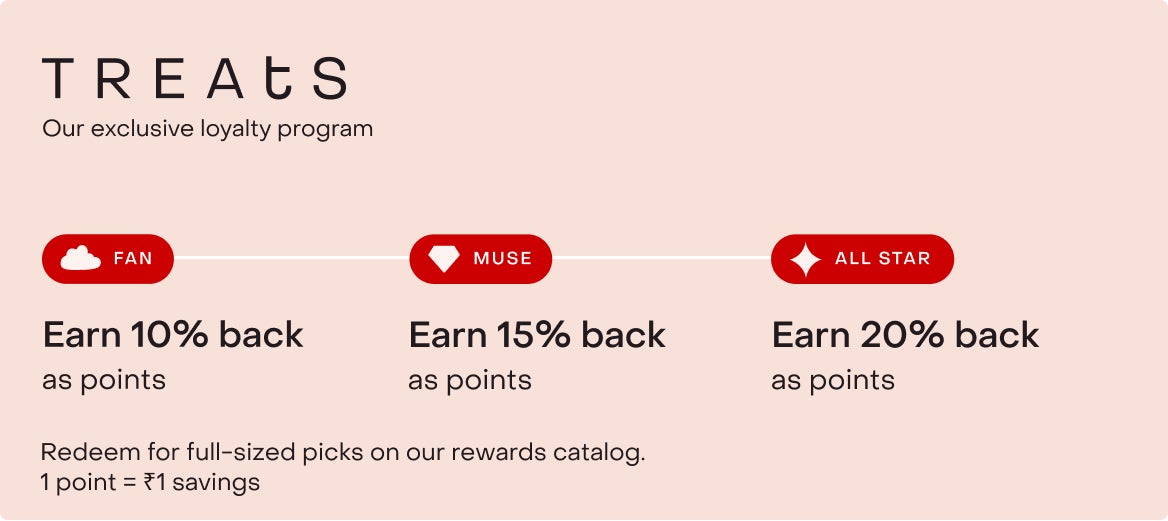Image resolution: width=1168 pixels, height=521 pixels.
Task: Click the 'Earn 20% back' heading
Action: [905, 335]
